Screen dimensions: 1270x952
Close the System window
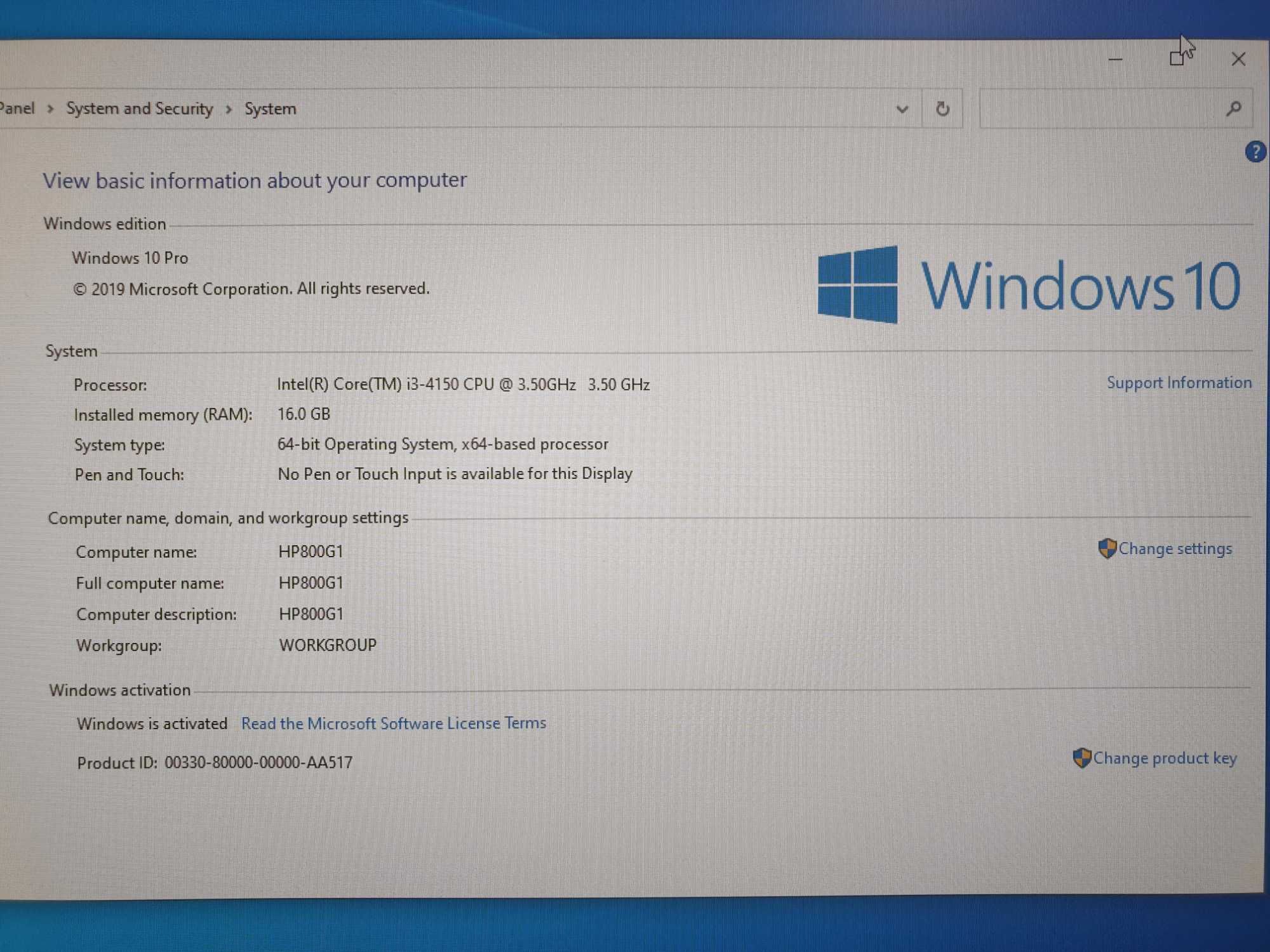pyautogui.click(x=1238, y=59)
